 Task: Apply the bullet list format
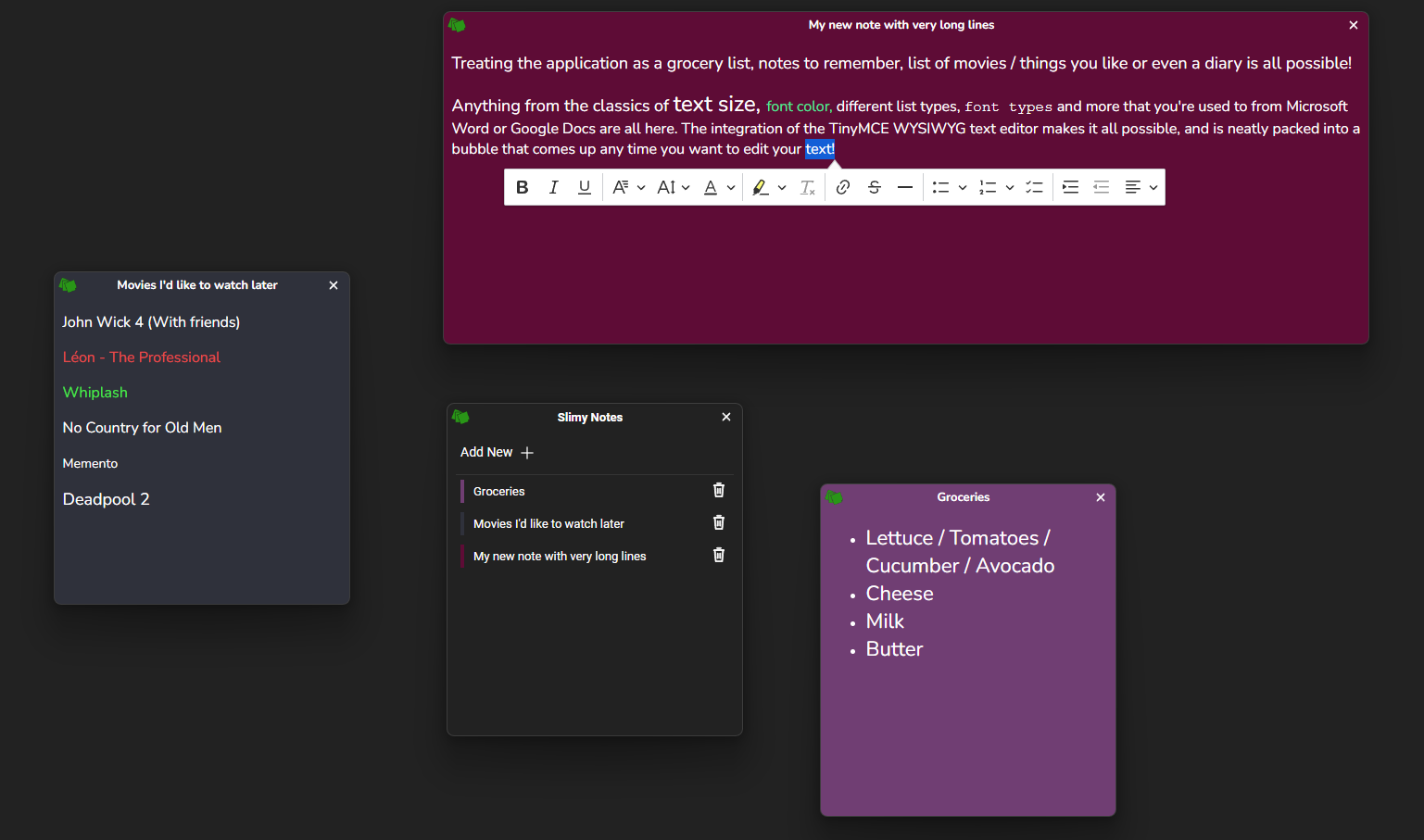[940, 187]
